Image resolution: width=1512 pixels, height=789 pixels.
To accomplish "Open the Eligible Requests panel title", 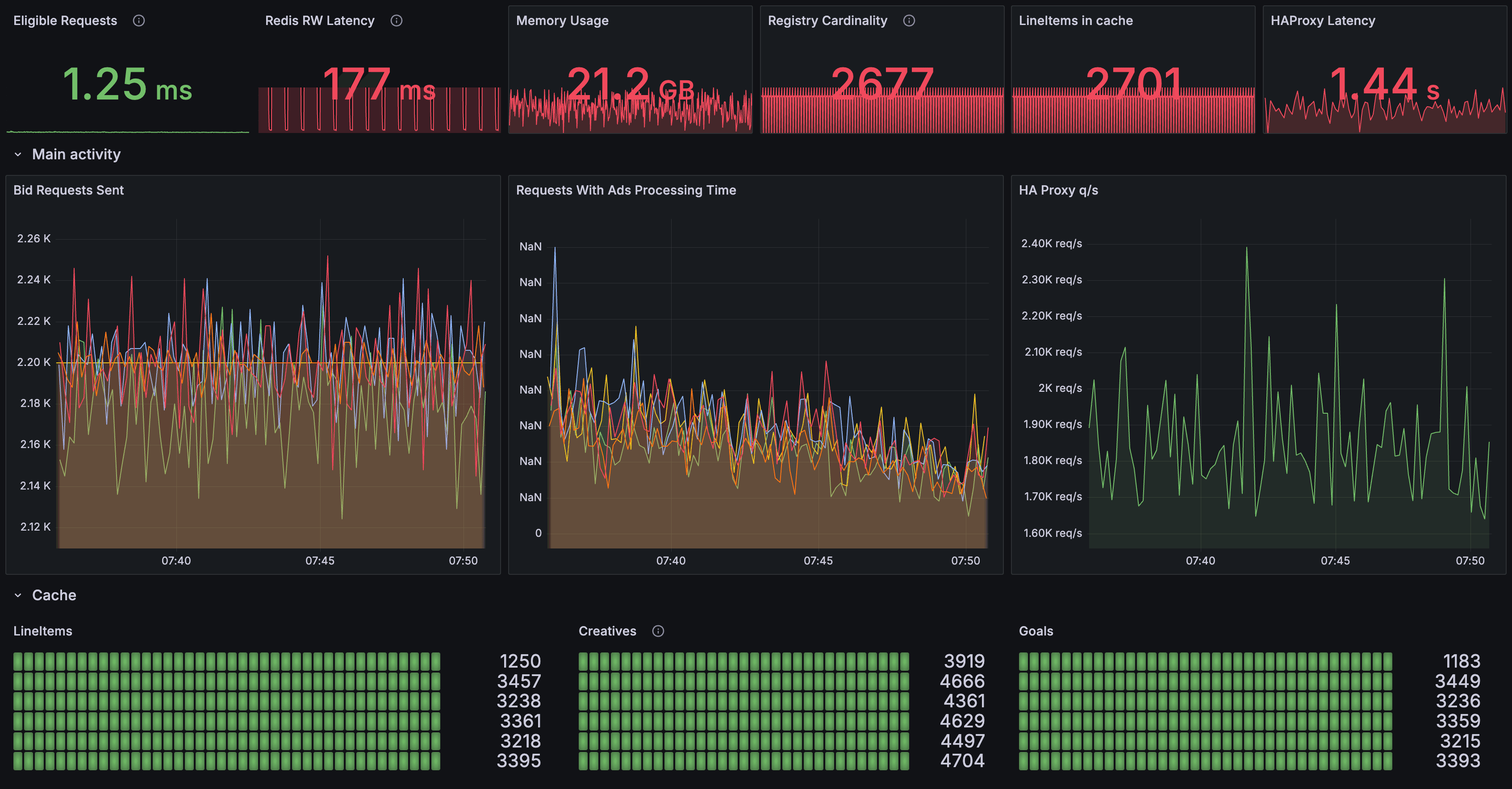I will coord(65,21).
